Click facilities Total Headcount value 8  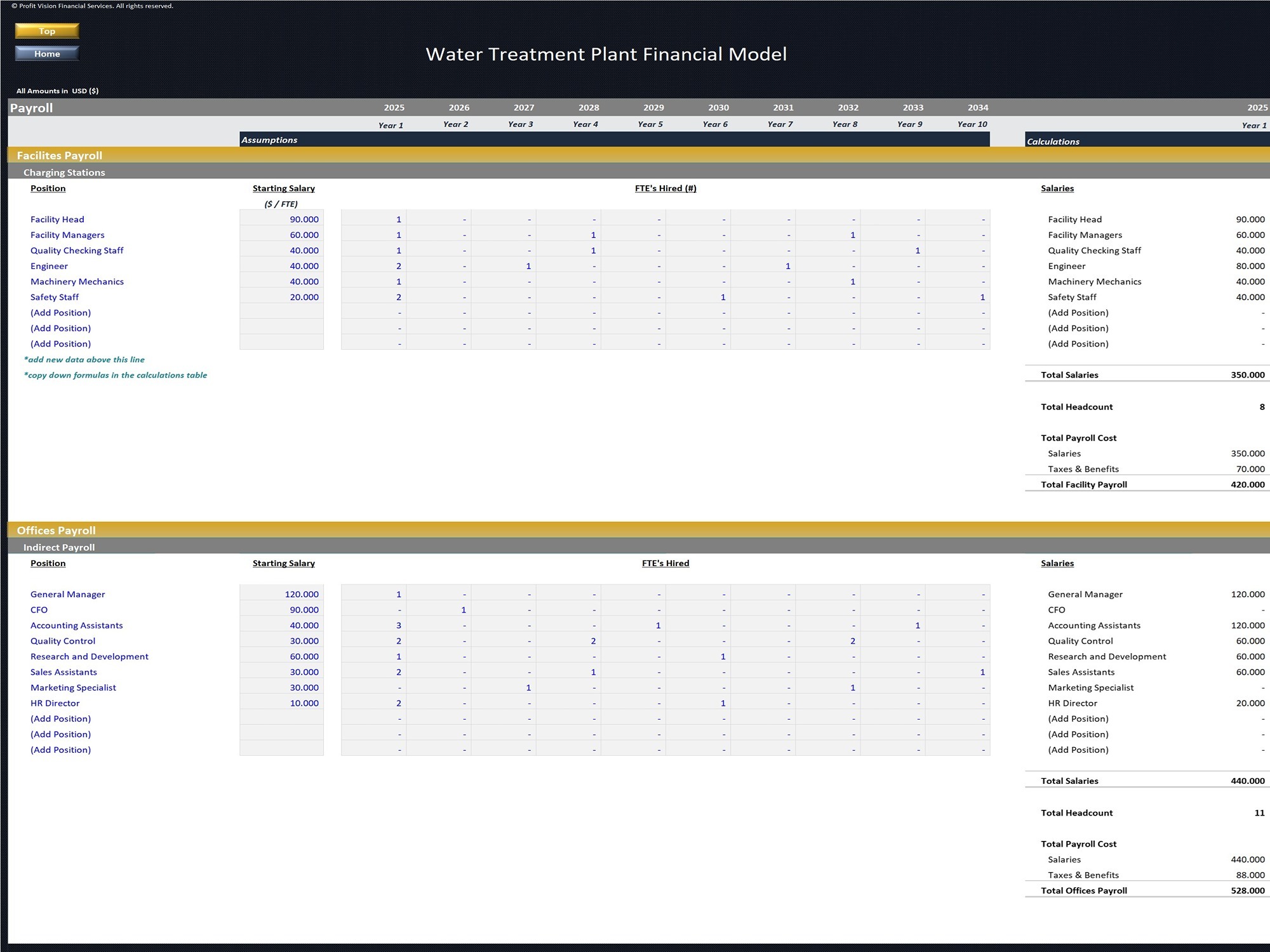click(1262, 407)
